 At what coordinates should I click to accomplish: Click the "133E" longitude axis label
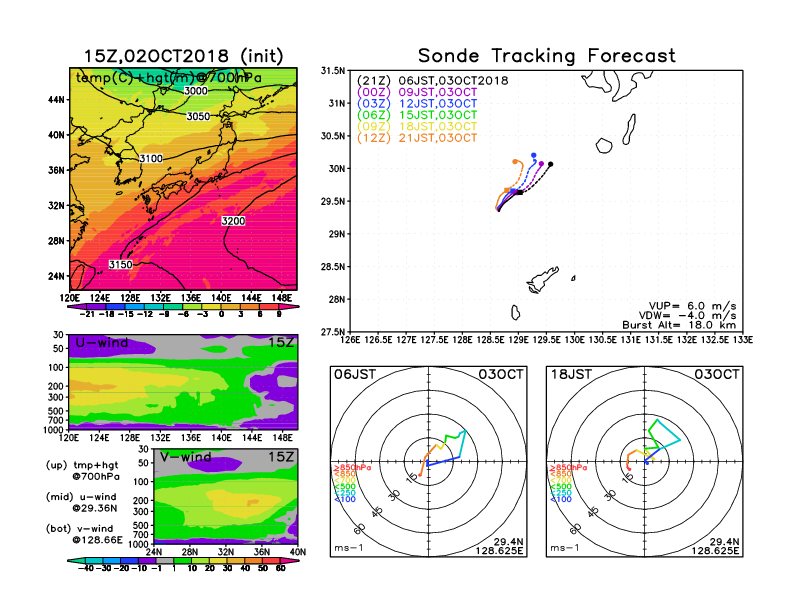coord(743,340)
